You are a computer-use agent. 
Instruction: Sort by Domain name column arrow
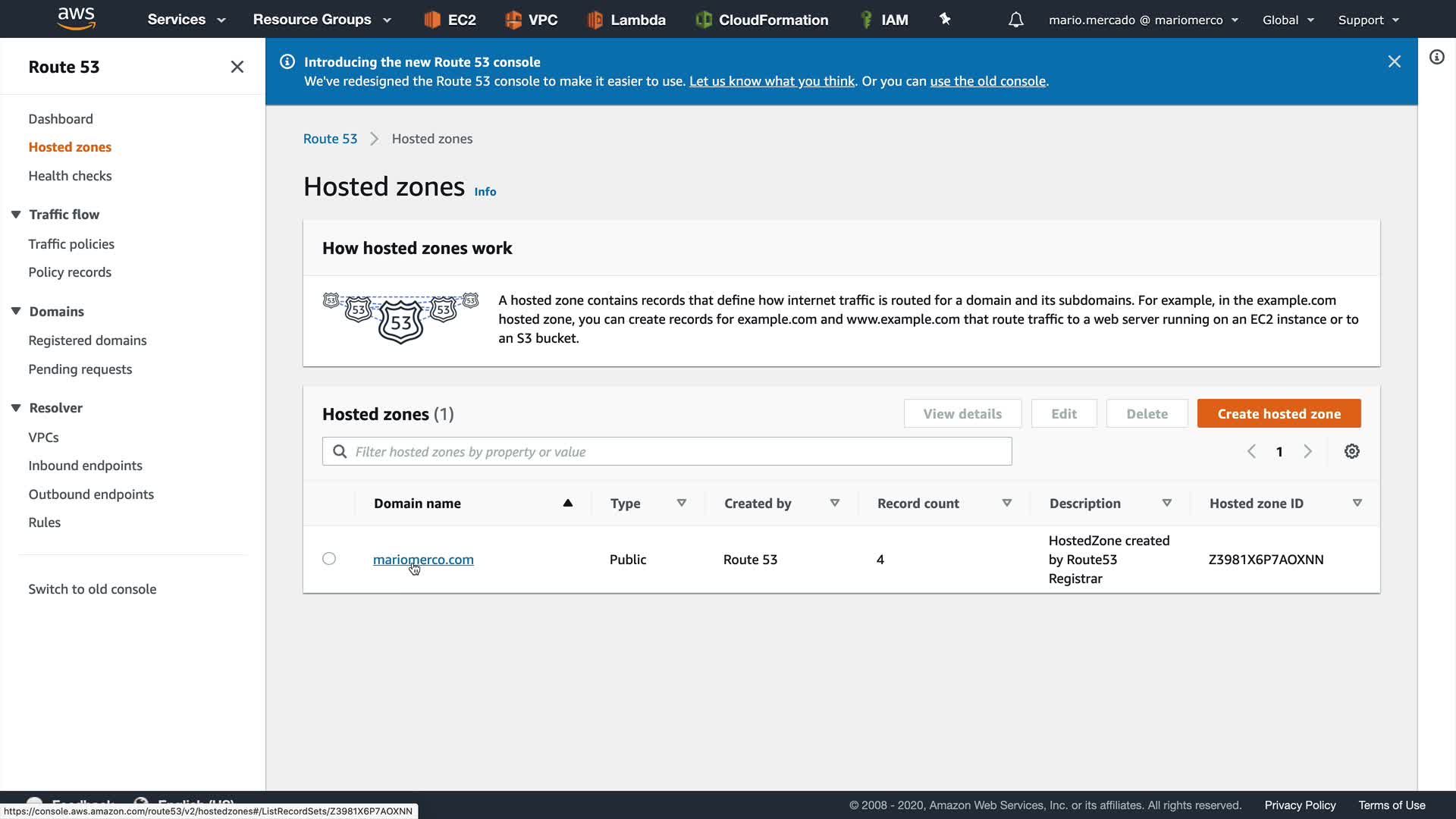point(567,503)
